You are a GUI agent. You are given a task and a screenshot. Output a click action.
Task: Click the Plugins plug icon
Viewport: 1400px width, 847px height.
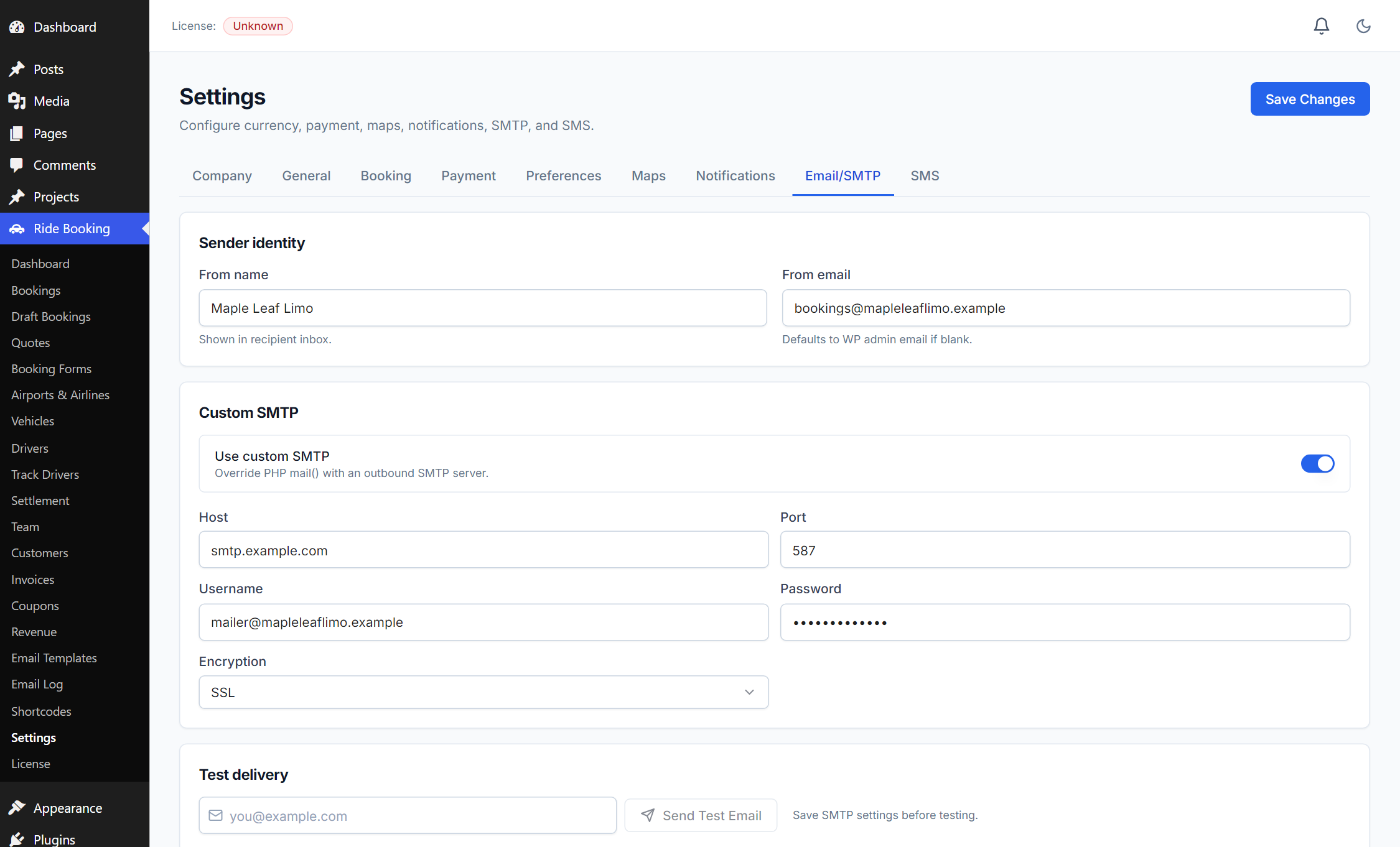pyautogui.click(x=17, y=840)
